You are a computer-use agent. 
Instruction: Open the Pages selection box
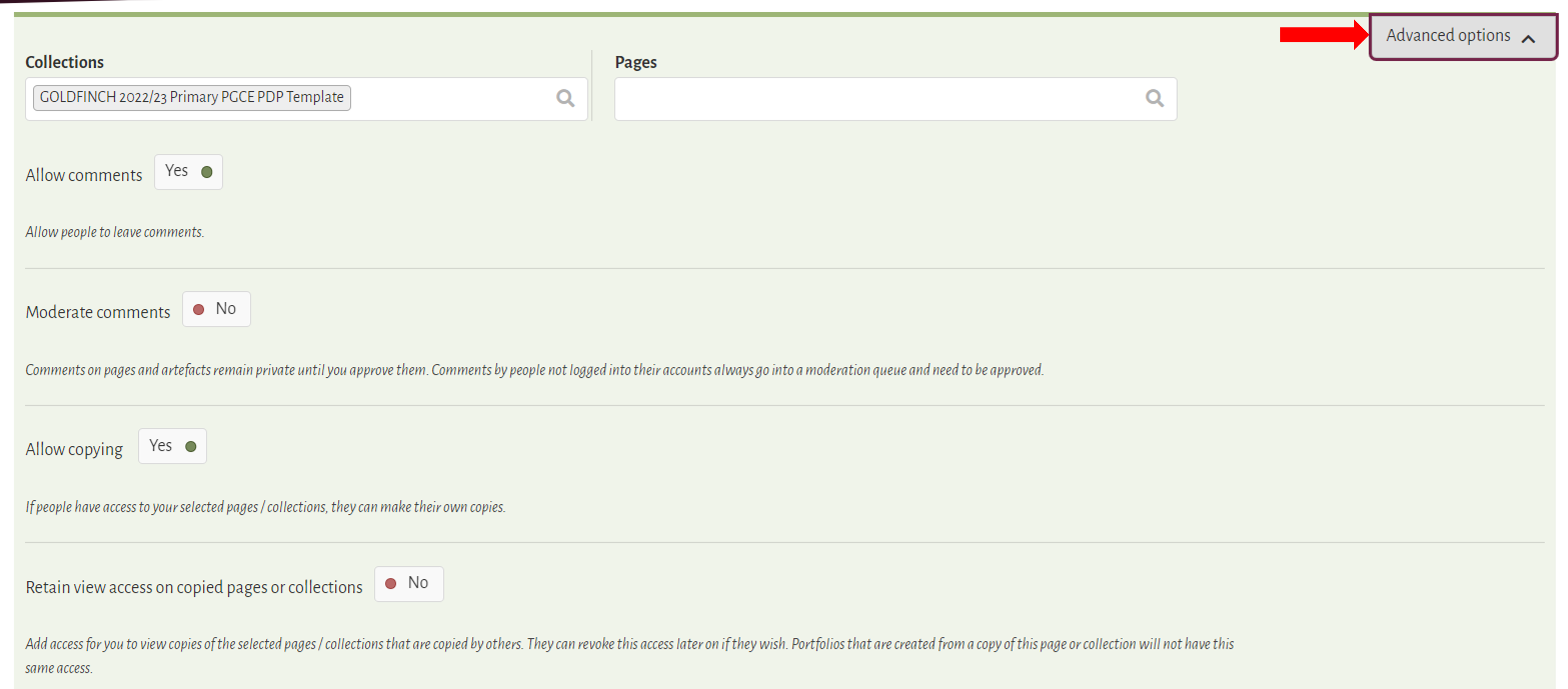877,99
